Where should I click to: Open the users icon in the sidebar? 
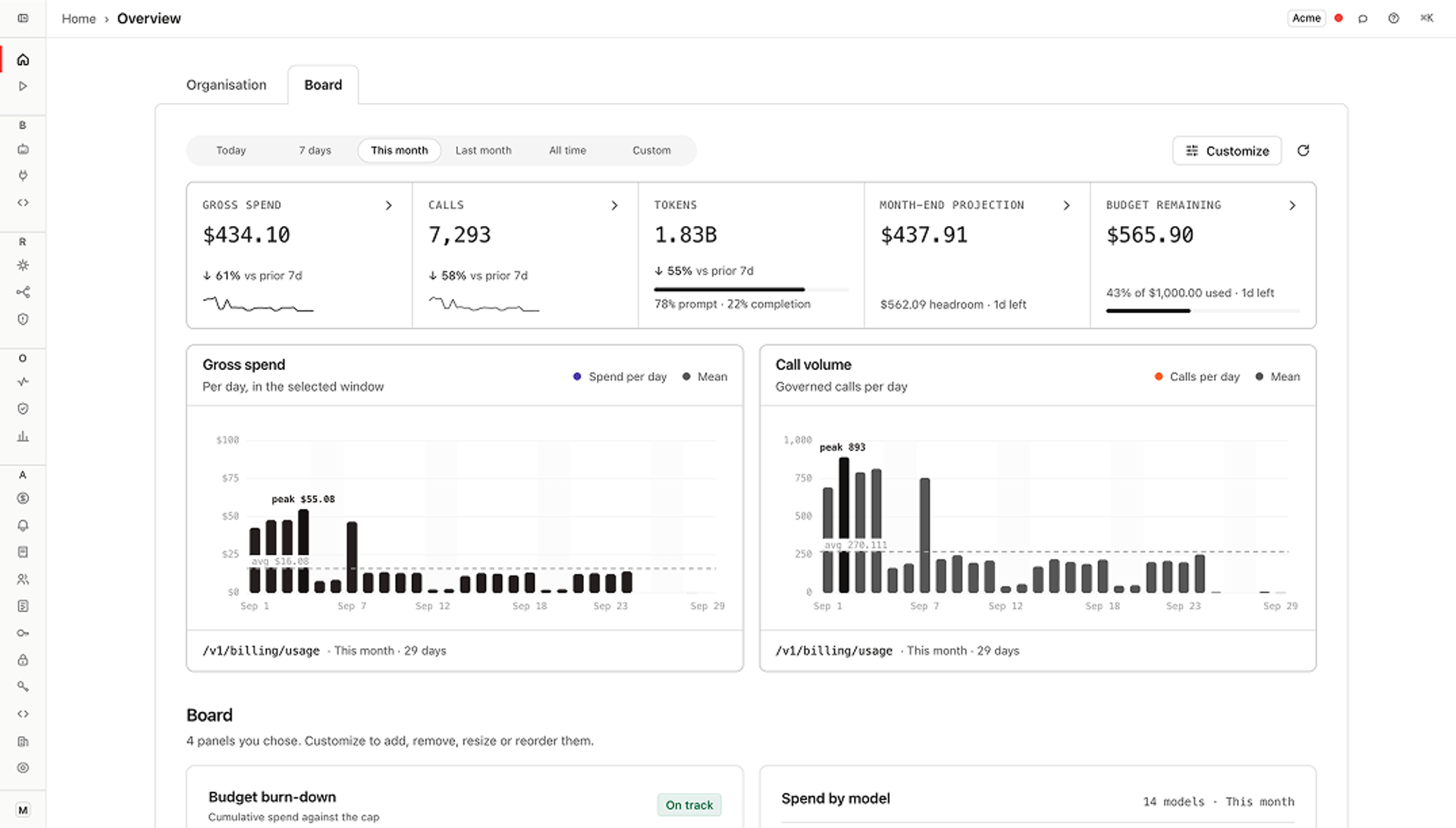point(23,579)
